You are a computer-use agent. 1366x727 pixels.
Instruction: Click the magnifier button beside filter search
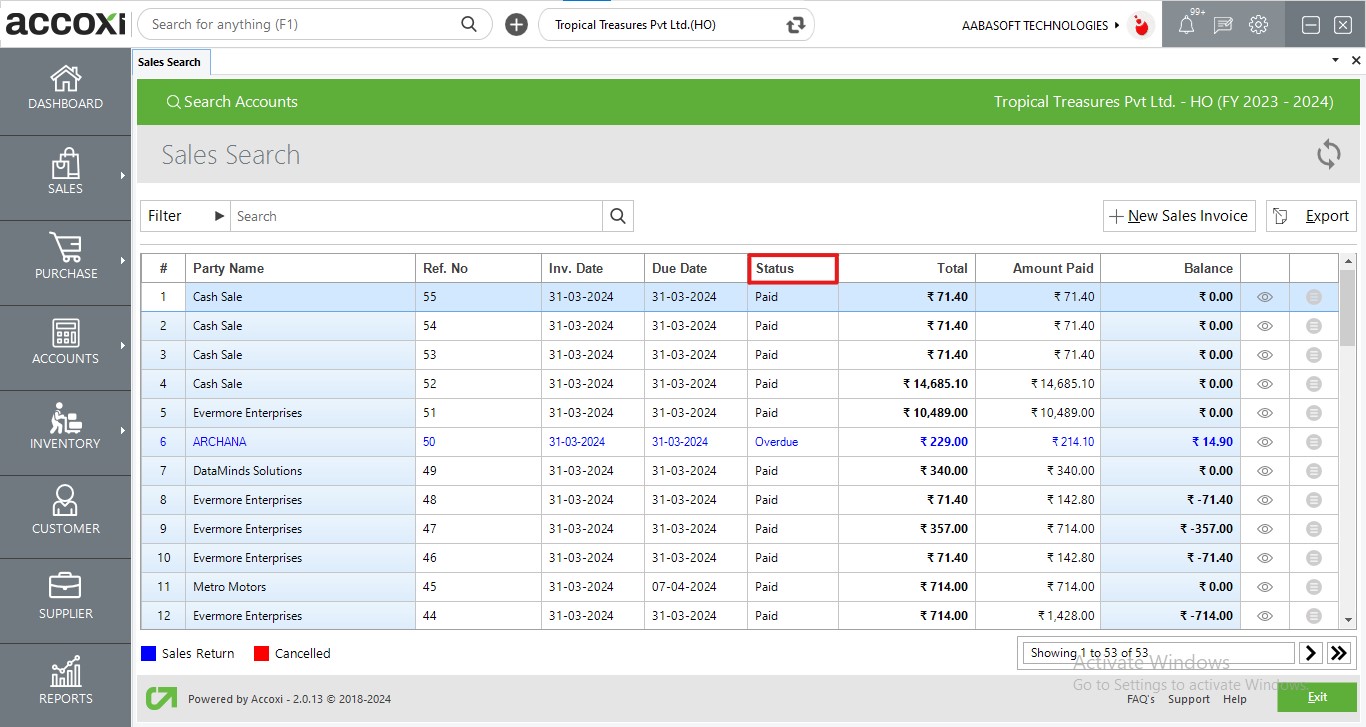coord(618,216)
